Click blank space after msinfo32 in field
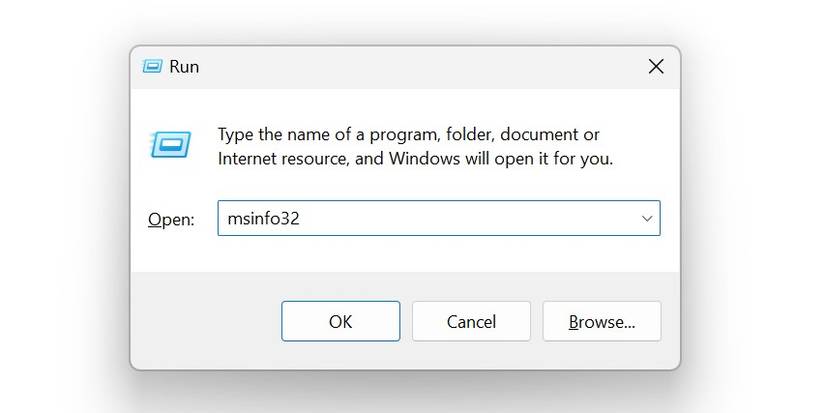This screenshot has width=825, height=413. tap(470, 218)
